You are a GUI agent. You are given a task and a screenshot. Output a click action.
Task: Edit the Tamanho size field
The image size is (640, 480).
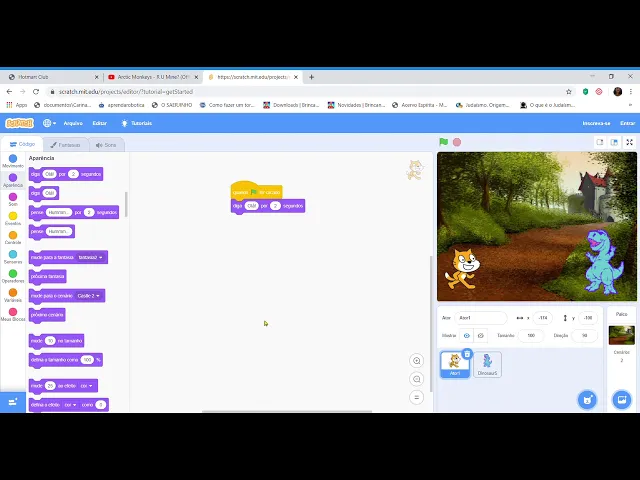tap(531, 336)
